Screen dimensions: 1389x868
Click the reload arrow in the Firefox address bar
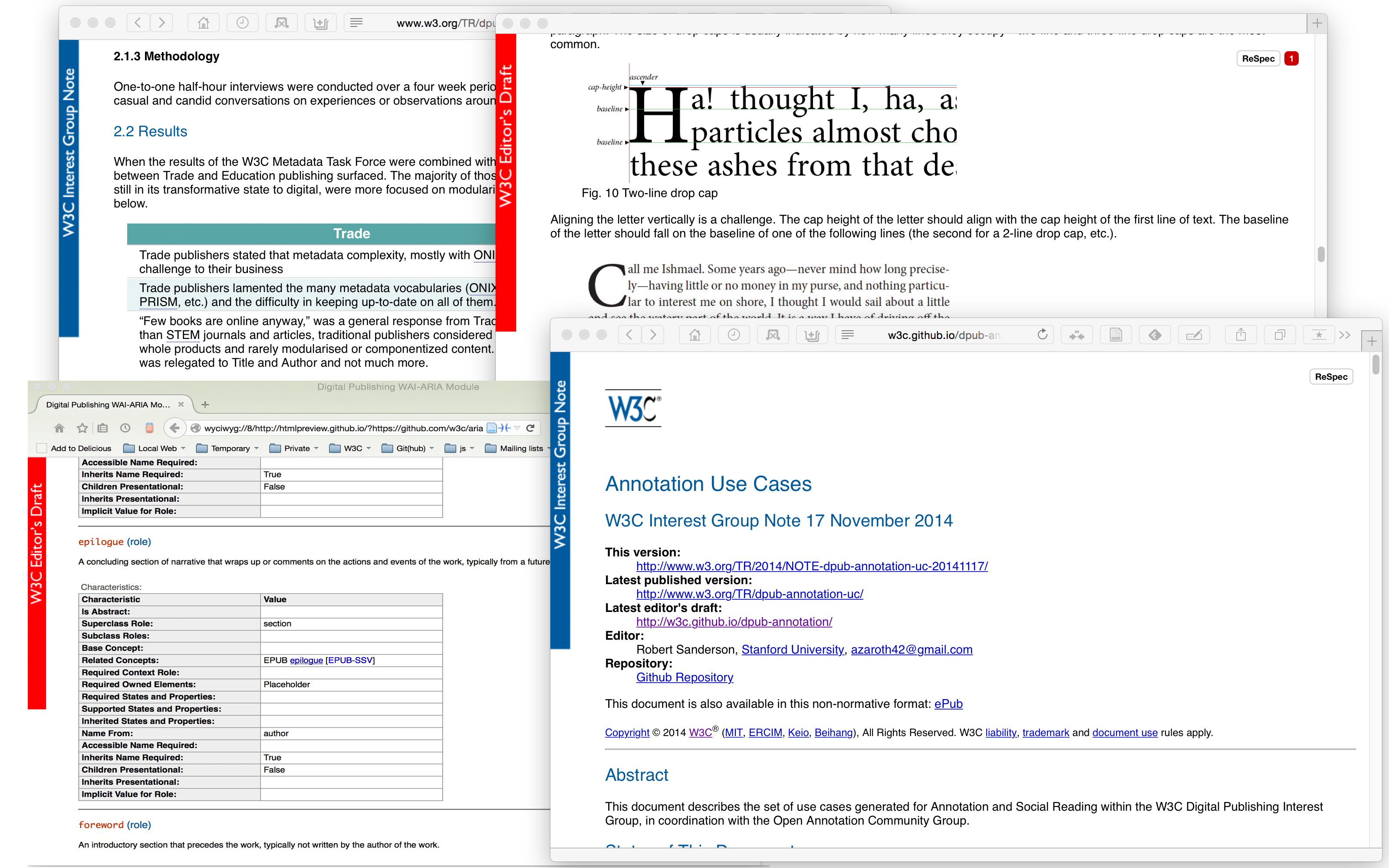[530, 427]
